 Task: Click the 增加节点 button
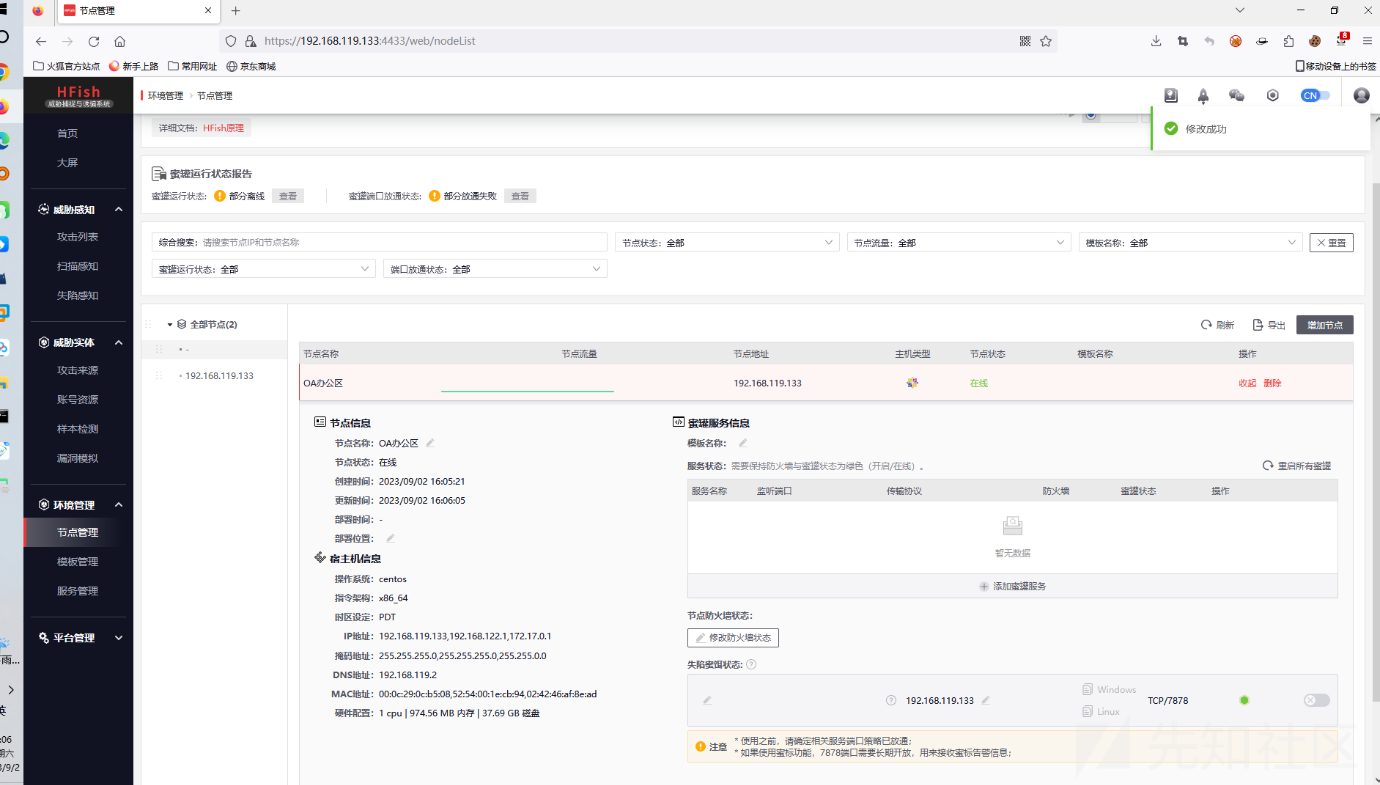pyautogui.click(x=1325, y=325)
